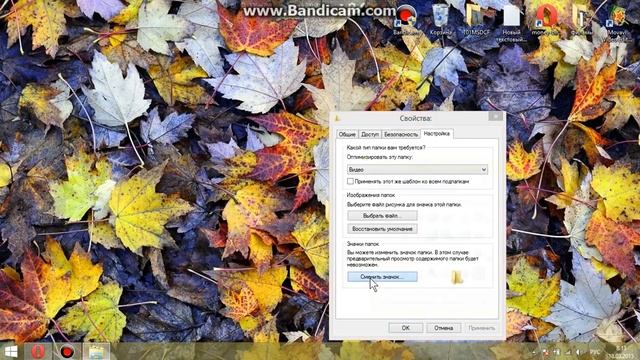Click the Отмена button
The width and height of the screenshot is (640, 360).
coord(443,328)
